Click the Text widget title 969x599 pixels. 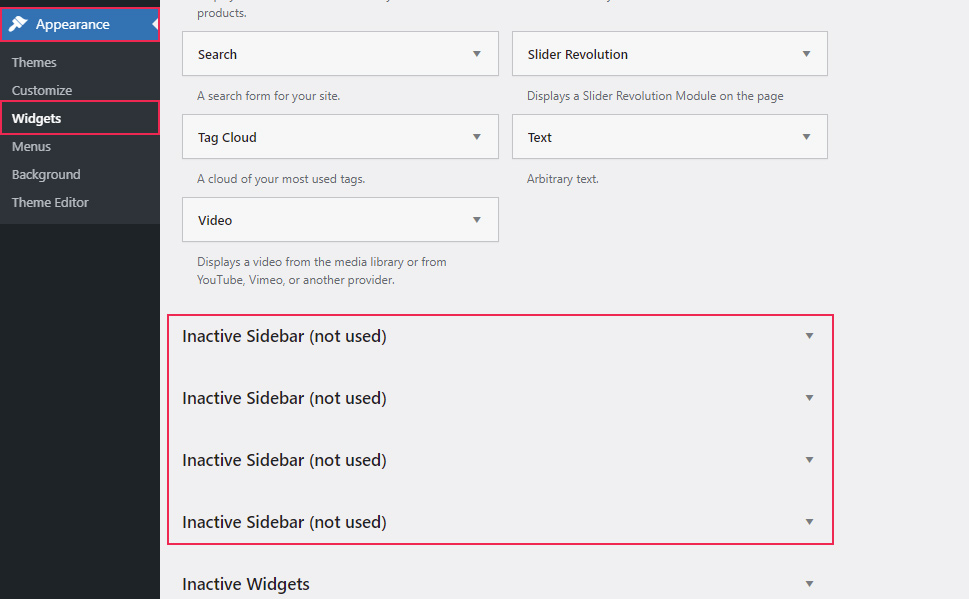tap(540, 137)
